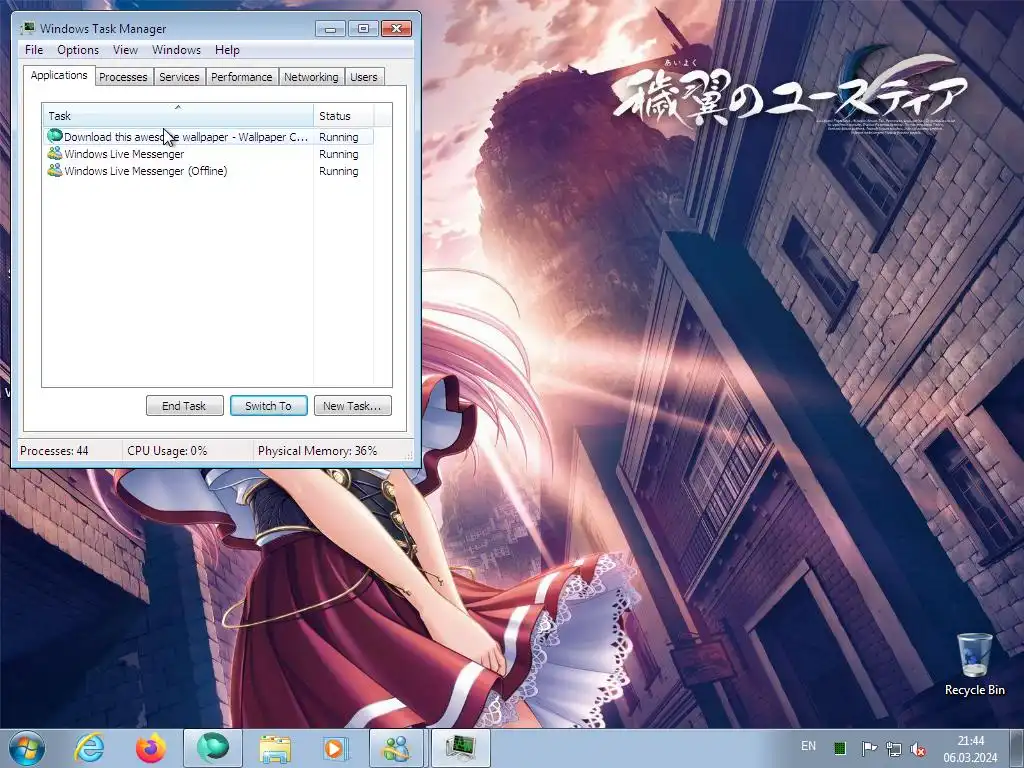
Task: Click the 'Physical Memory: 36%' status entry
Action: click(x=317, y=451)
